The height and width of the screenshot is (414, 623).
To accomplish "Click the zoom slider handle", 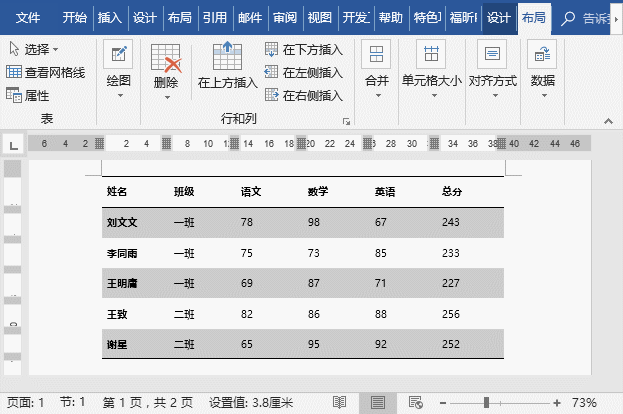I will (x=486, y=403).
